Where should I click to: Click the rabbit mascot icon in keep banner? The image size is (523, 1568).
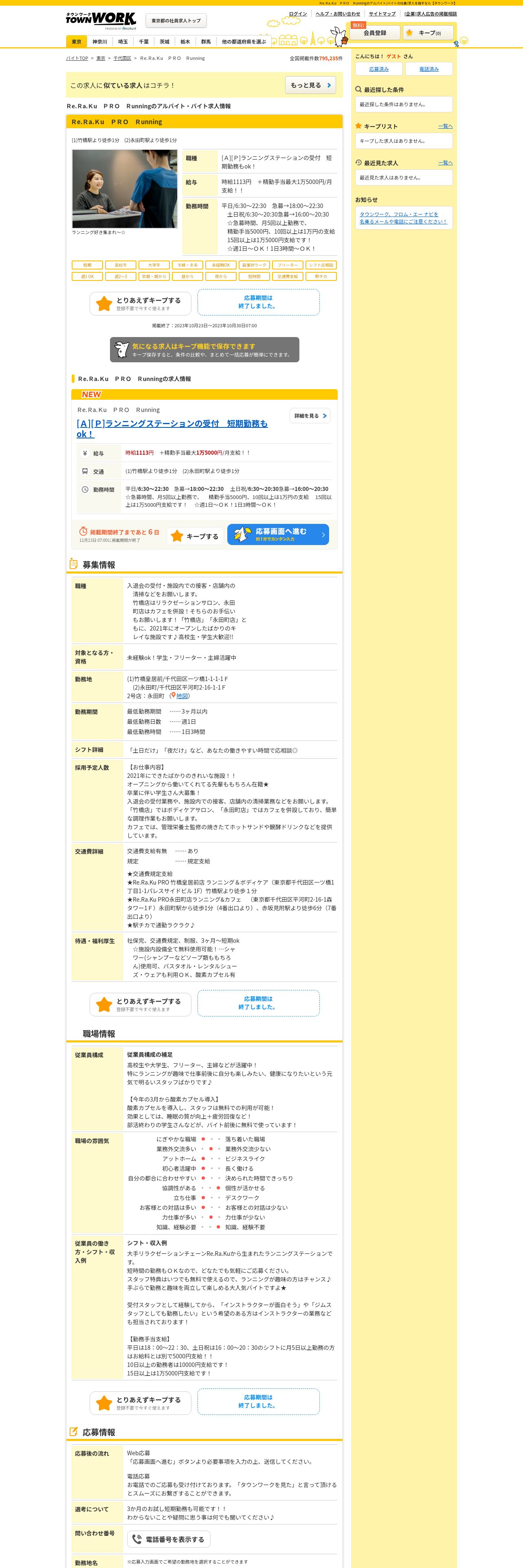(x=122, y=349)
